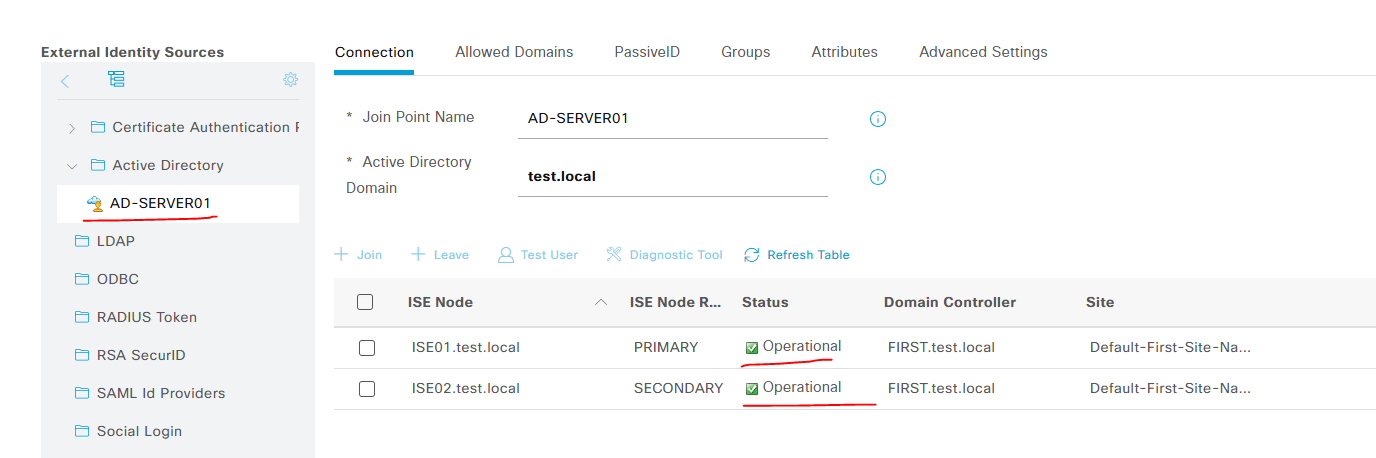Expand the Certificate Authentication tree node

point(71,127)
